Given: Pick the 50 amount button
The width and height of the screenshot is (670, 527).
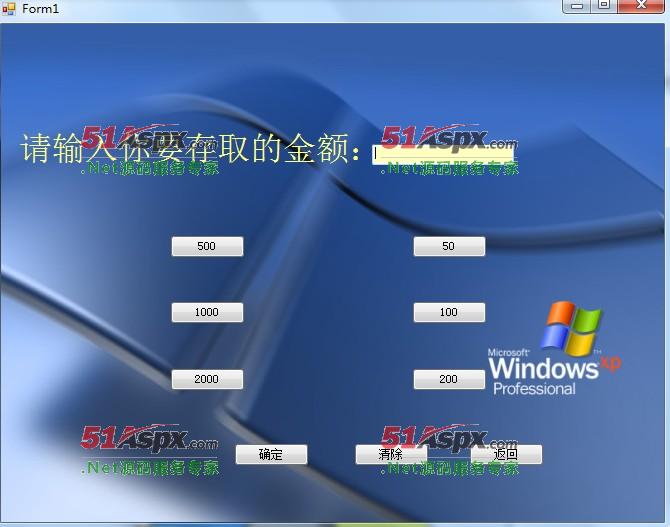Looking at the screenshot, I should tap(449, 247).
